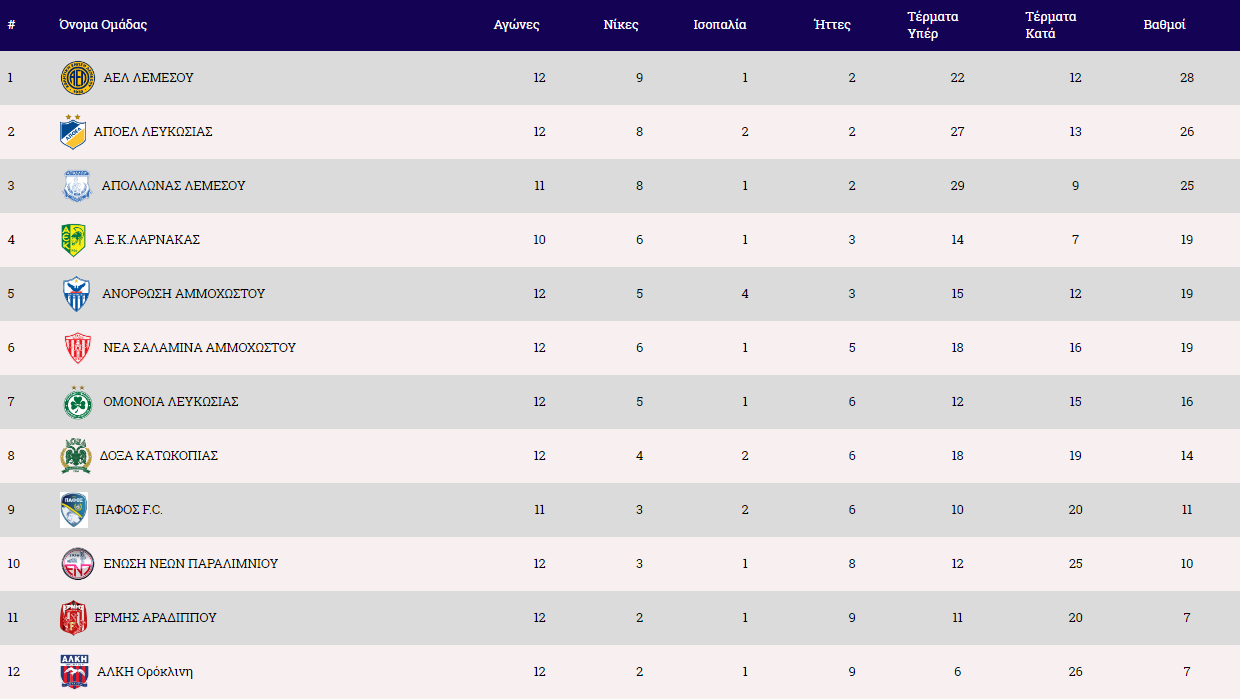Screen dimensions: 1241x700
Task: Click Α.Ε.Κ. ΛΑΡΝΑΚΑΣ goals-against value 7
Action: click(1076, 240)
